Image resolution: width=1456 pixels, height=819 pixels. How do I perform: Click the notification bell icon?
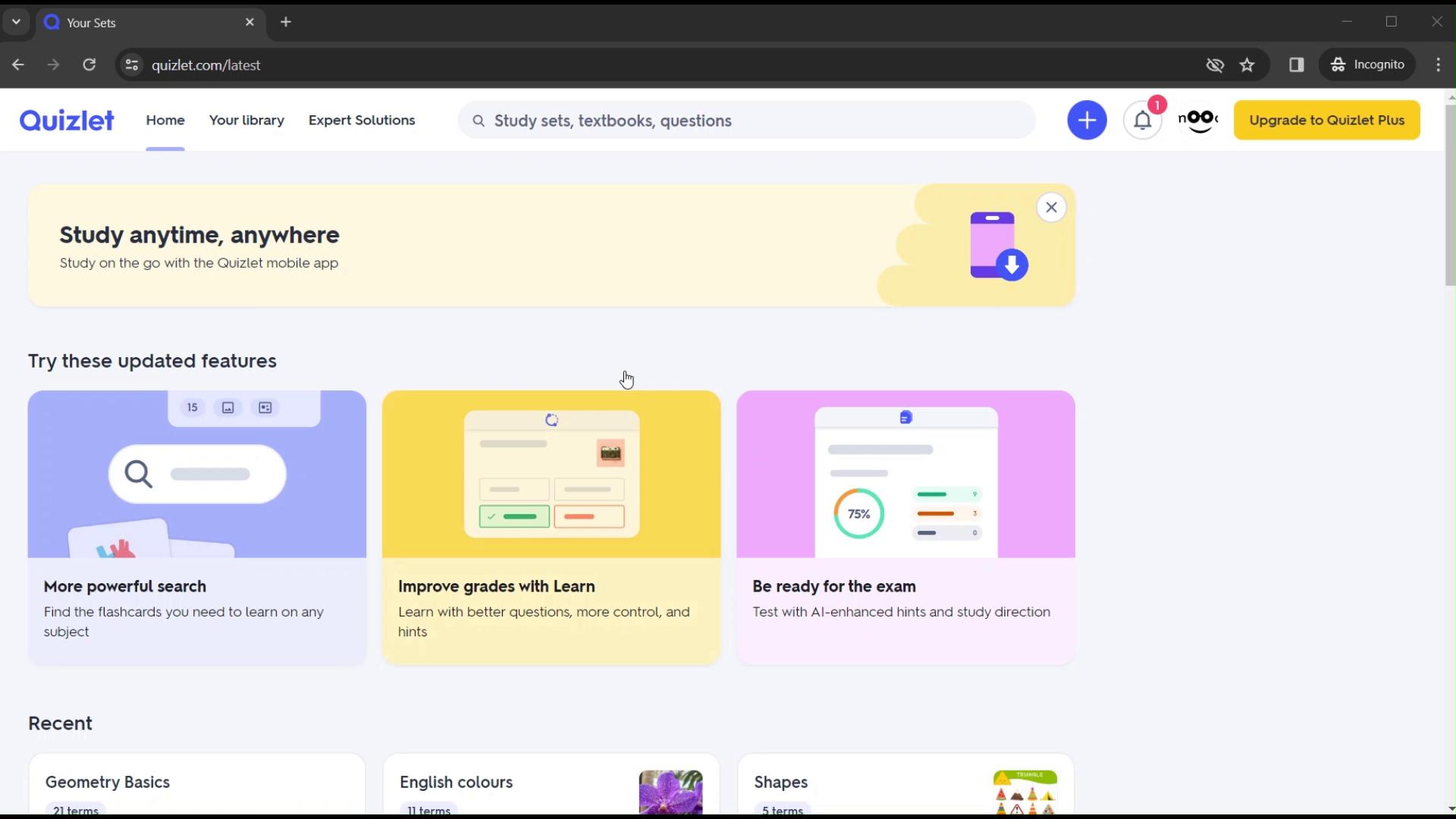coord(1143,120)
